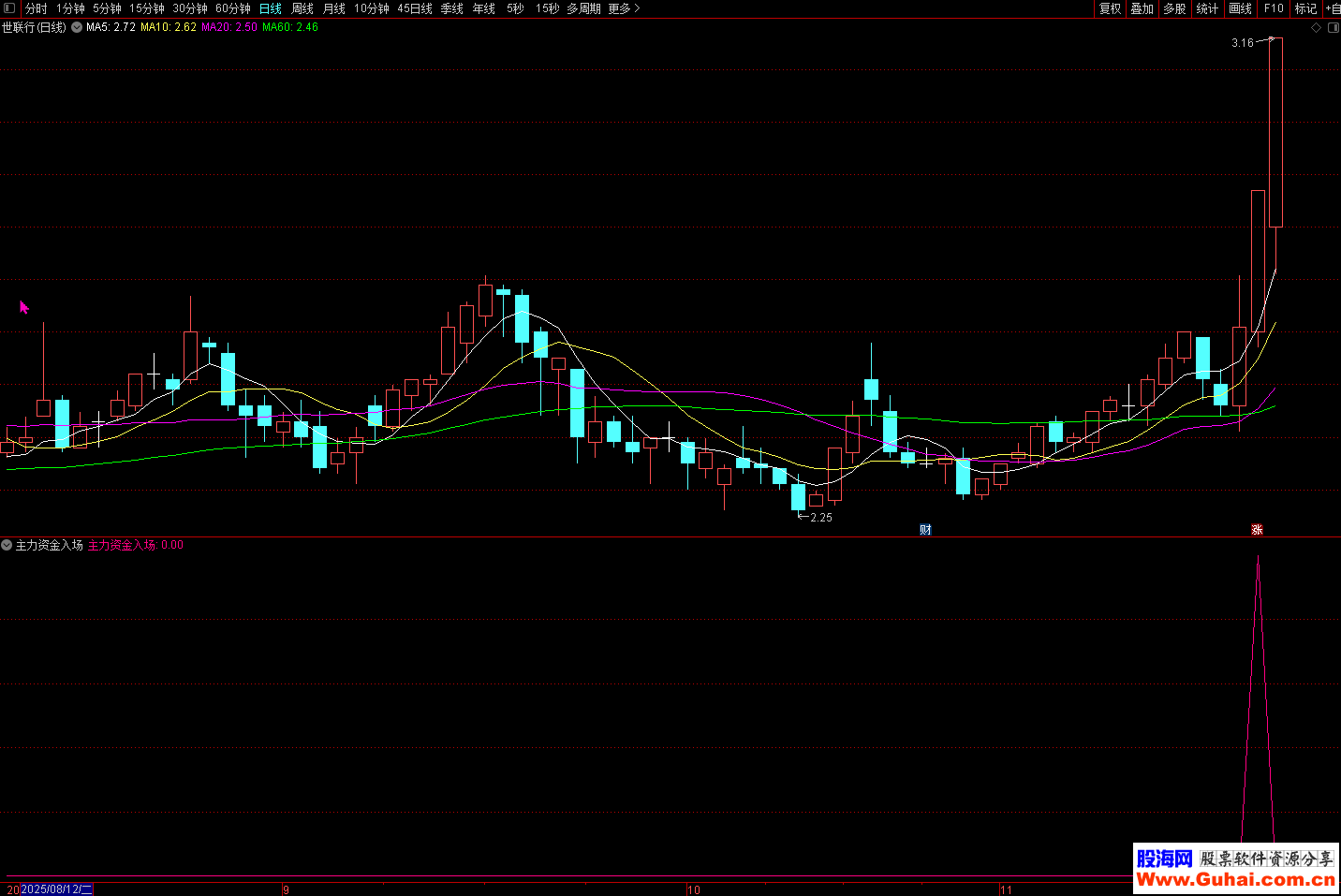This screenshot has height=896, width=1341.
Task: Click the red 涨 marker icon
Action: [x=1257, y=530]
